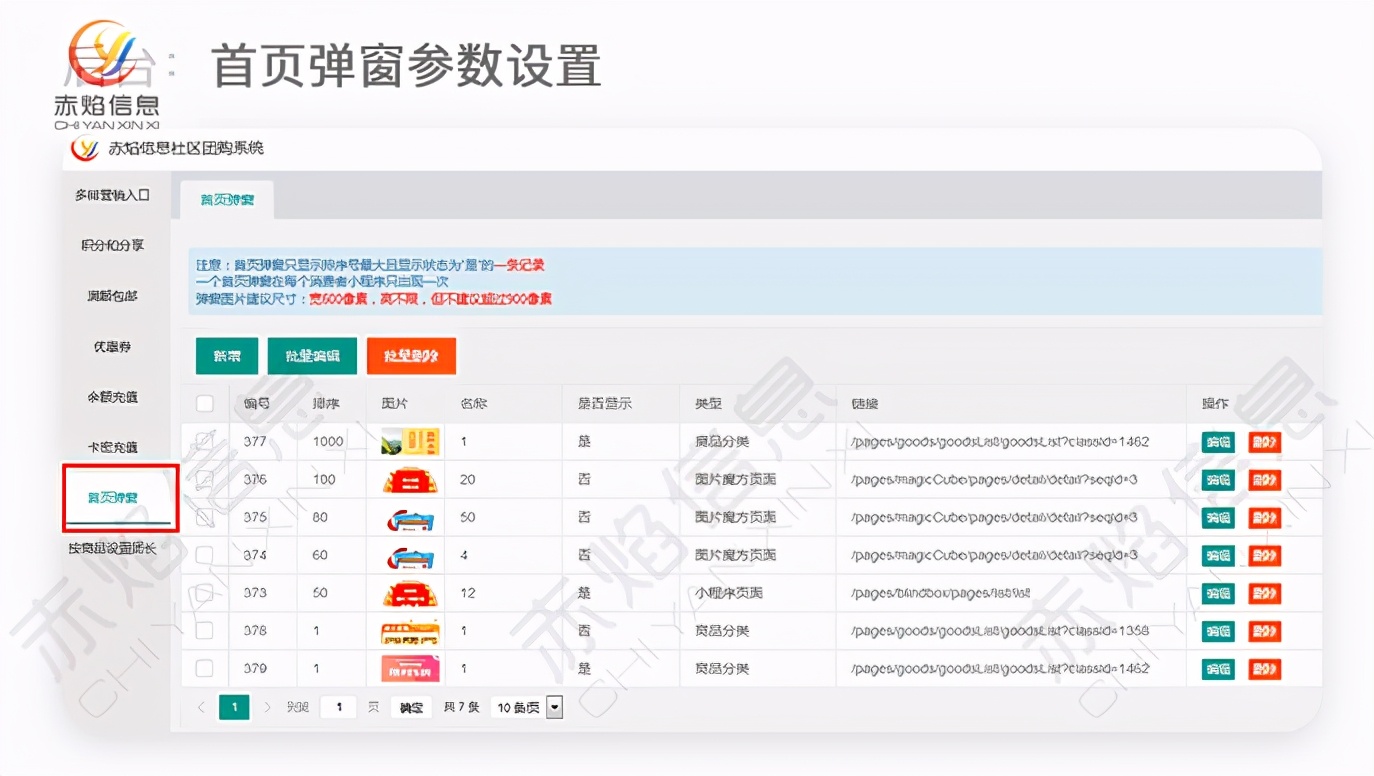The width and height of the screenshot is (1374, 776).
Task: Click the orange 批量删除 button
Action: tap(411, 356)
